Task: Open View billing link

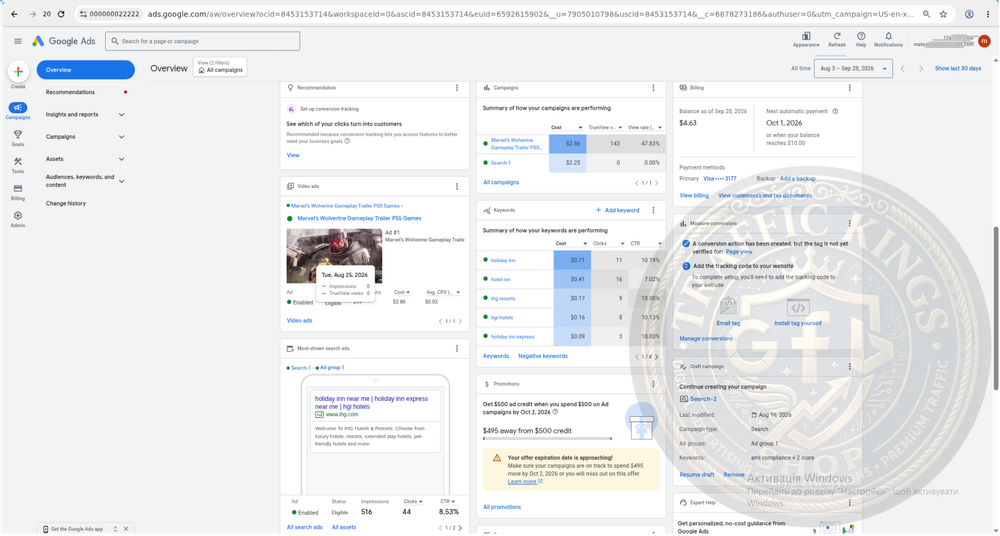Action: tap(694, 196)
